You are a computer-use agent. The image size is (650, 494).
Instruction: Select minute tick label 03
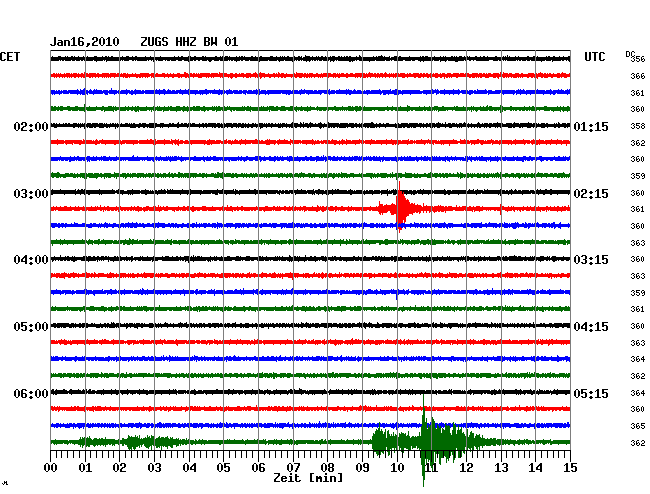click(x=154, y=467)
